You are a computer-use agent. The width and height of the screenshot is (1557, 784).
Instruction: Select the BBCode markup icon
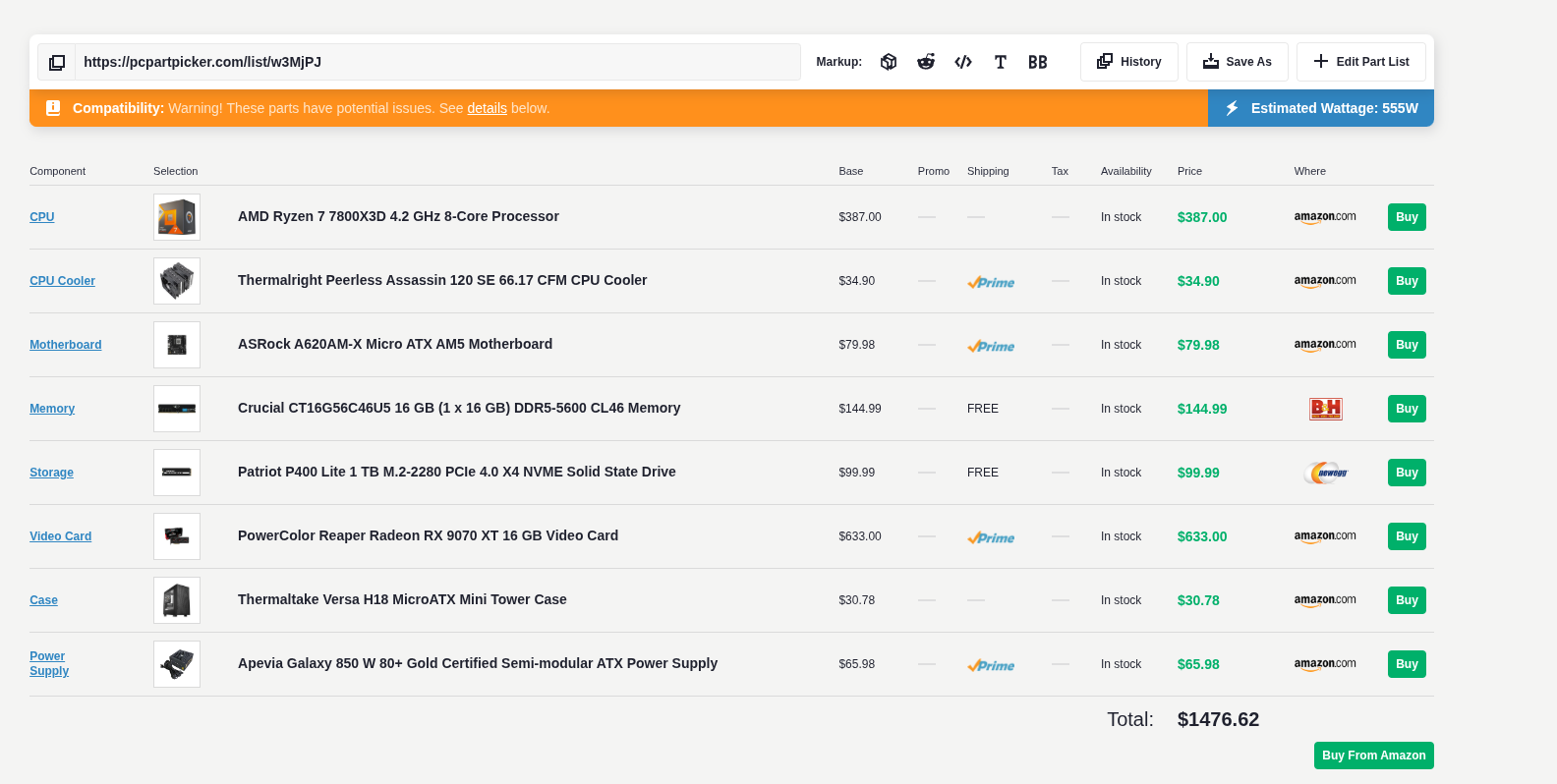click(x=1038, y=62)
